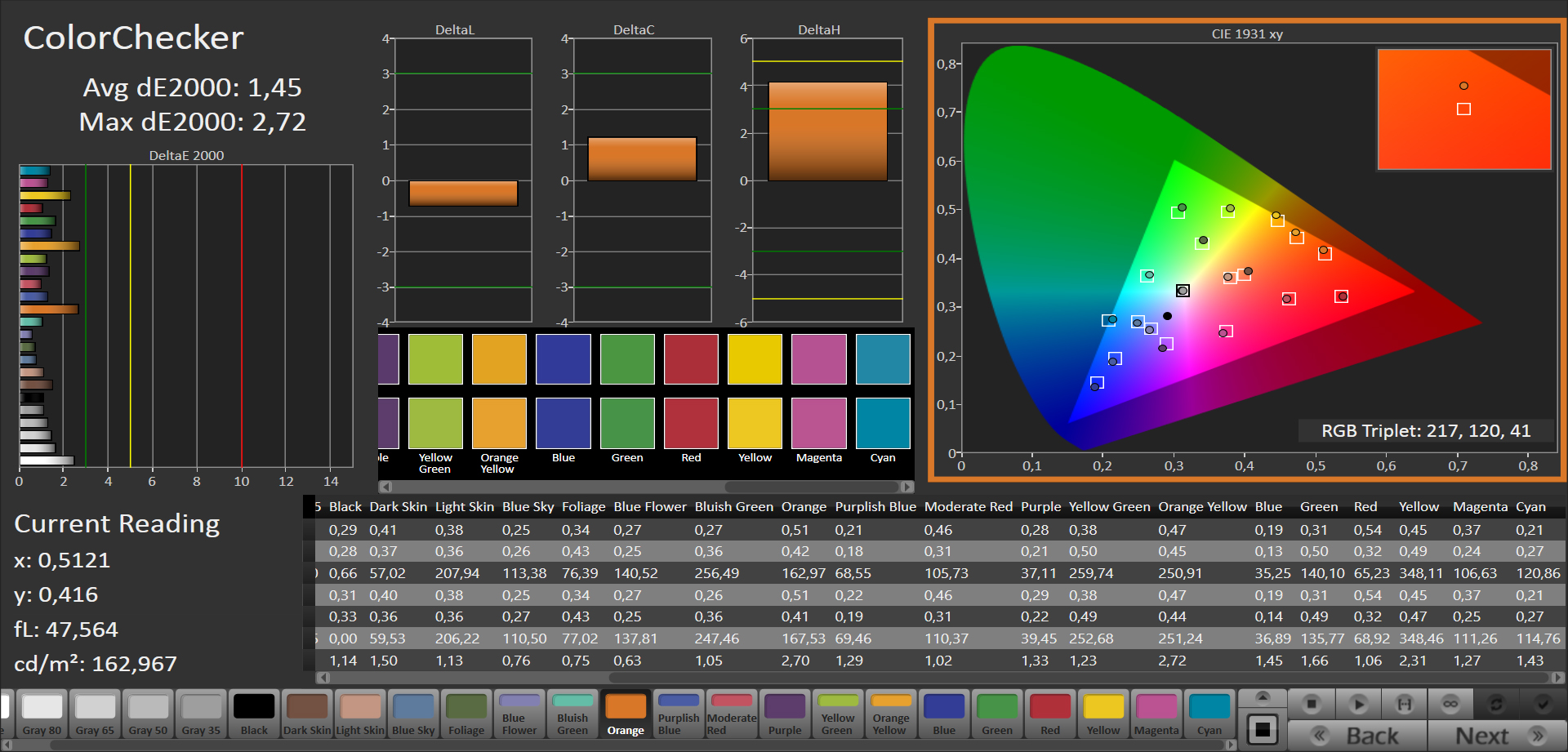Viewport: 1568px width, 752px height.
Task: Click the CIE 1931 xy chart title
Action: [x=1247, y=33]
